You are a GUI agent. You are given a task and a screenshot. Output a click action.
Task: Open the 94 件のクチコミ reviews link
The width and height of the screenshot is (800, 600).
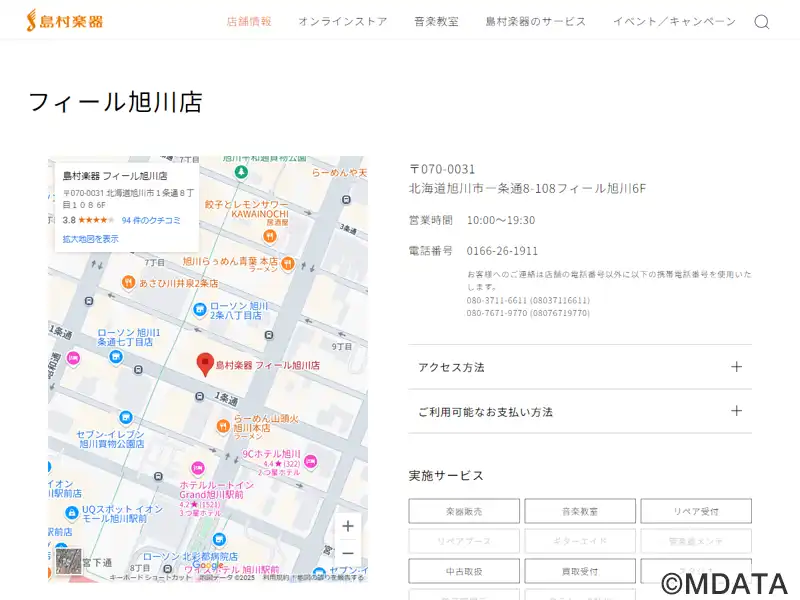pos(151,220)
